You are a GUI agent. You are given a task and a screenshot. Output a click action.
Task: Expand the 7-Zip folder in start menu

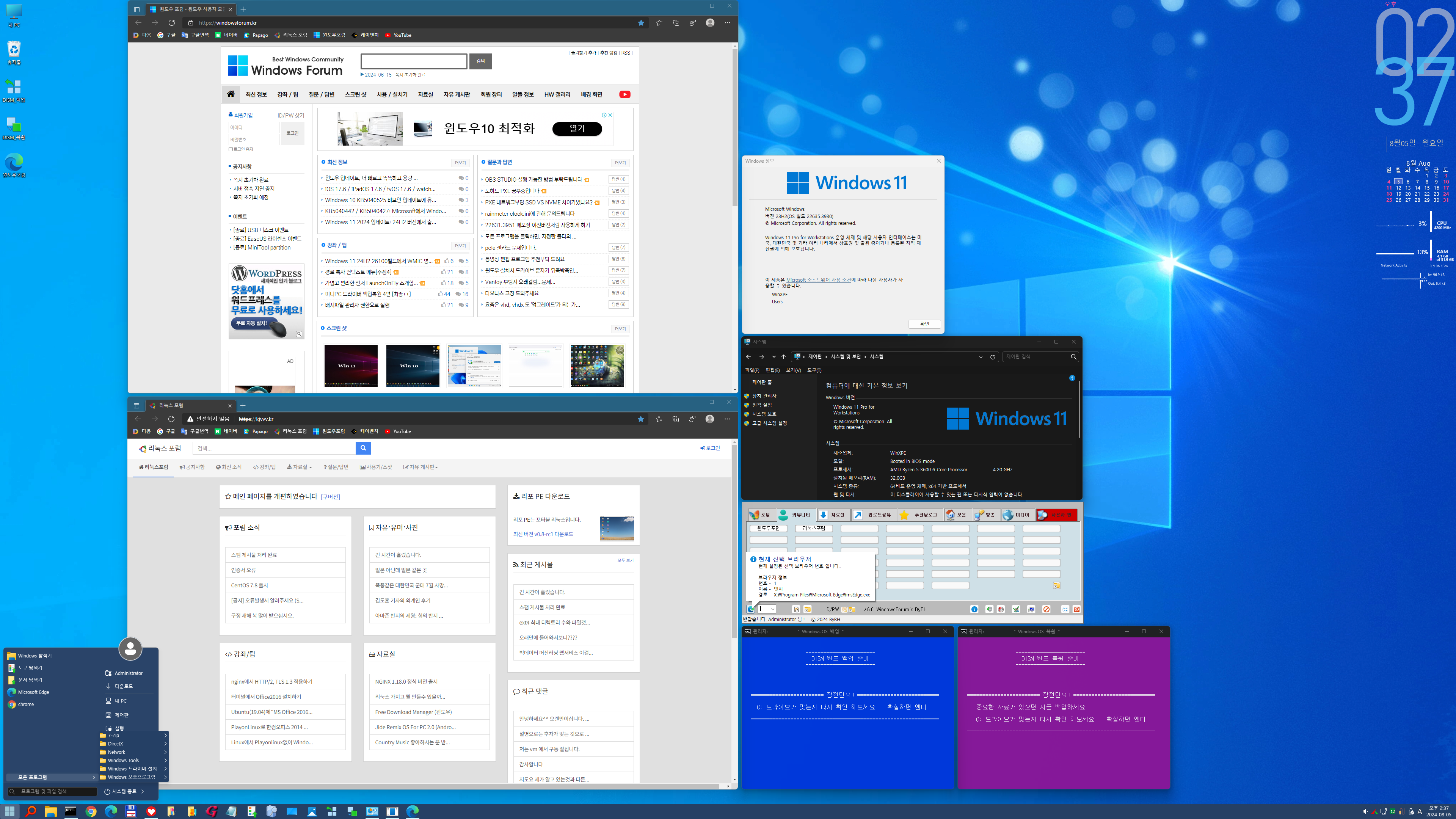[133, 735]
